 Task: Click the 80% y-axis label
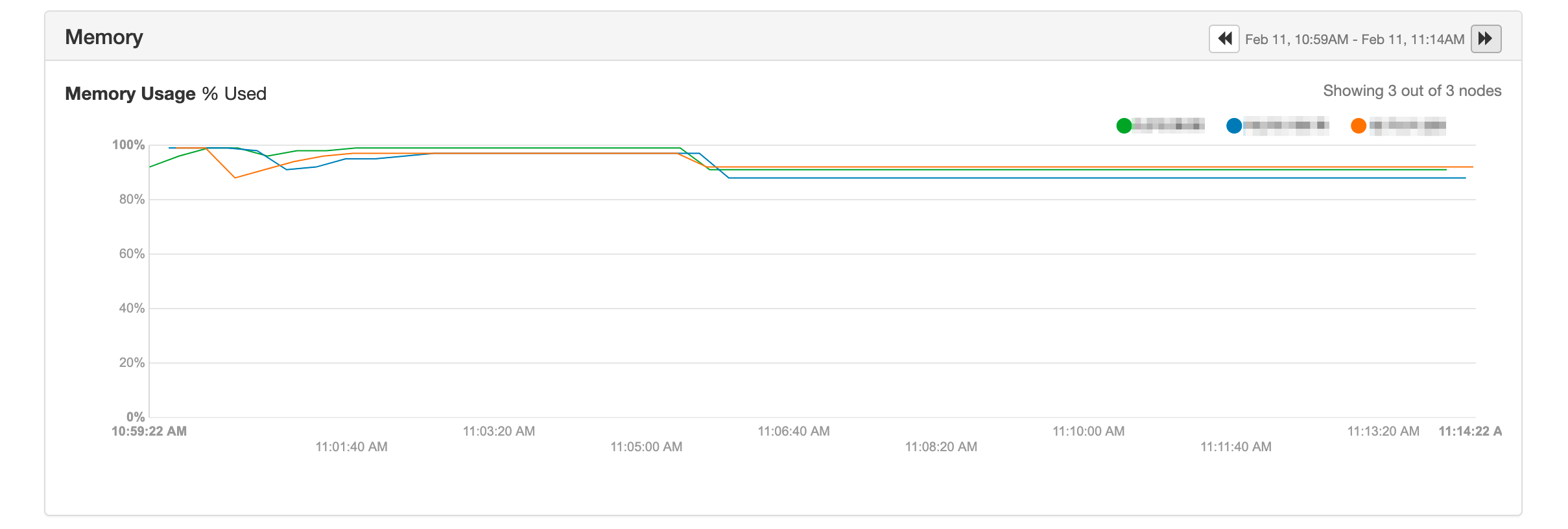click(132, 199)
